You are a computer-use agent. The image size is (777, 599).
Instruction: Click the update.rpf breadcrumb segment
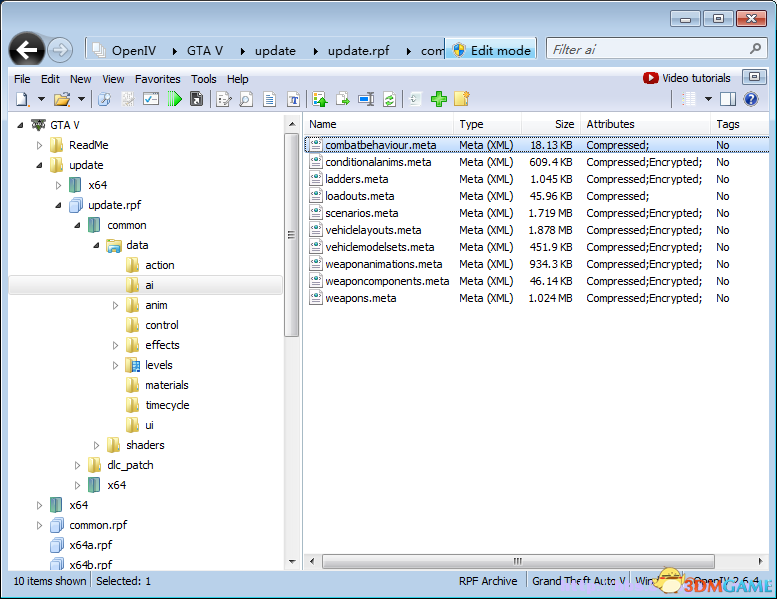click(358, 51)
